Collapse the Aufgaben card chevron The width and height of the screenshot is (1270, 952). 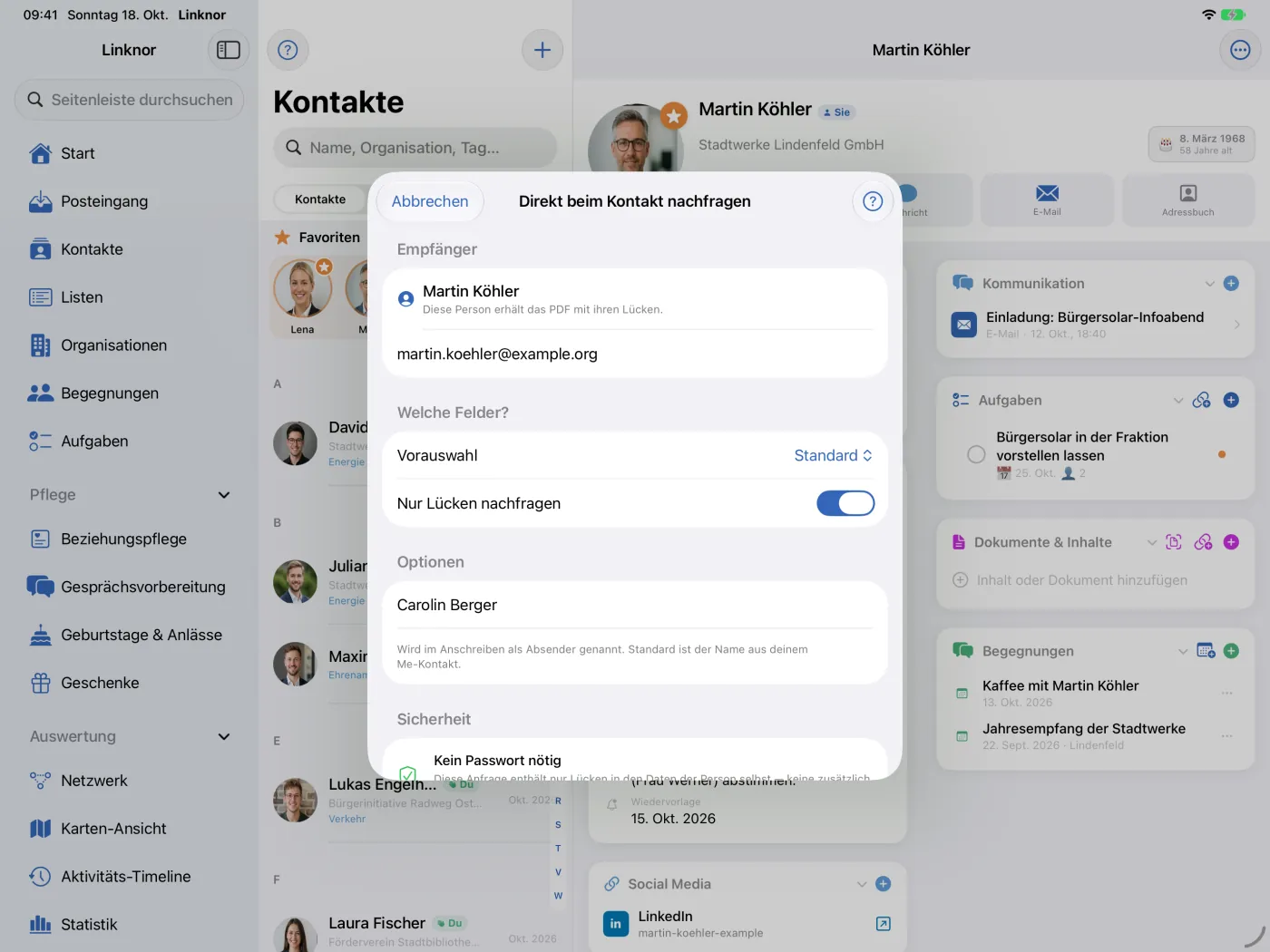[x=1178, y=400]
